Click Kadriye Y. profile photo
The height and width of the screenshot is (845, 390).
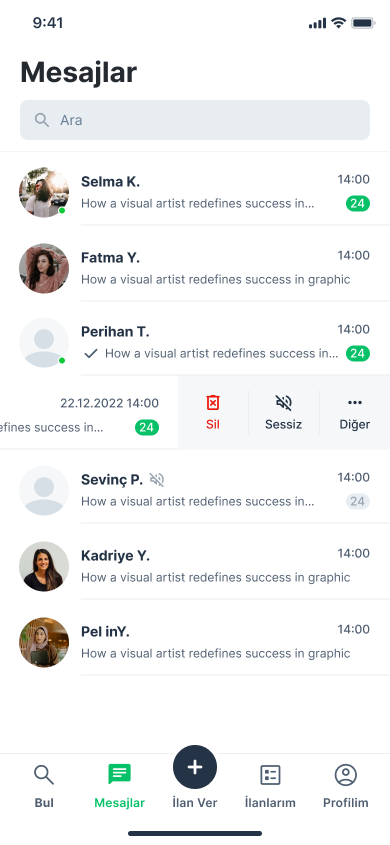44,566
